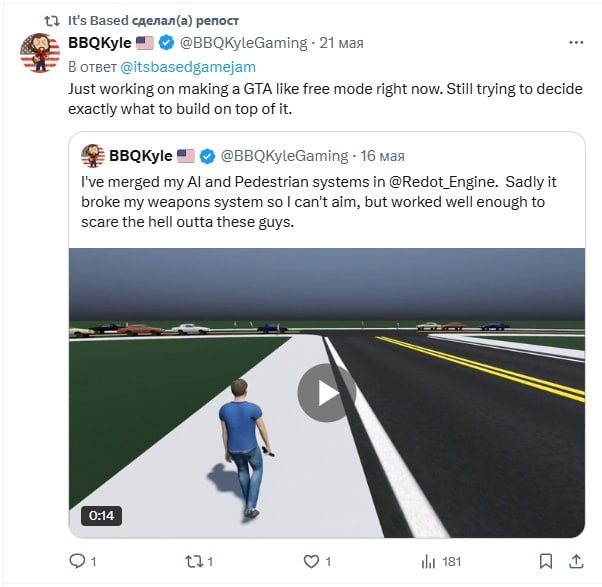The width and height of the screenshot is (602, 587).
Task: Click the @BBQKyleGaming handle beside 21 мая
Action: [242, 43]
